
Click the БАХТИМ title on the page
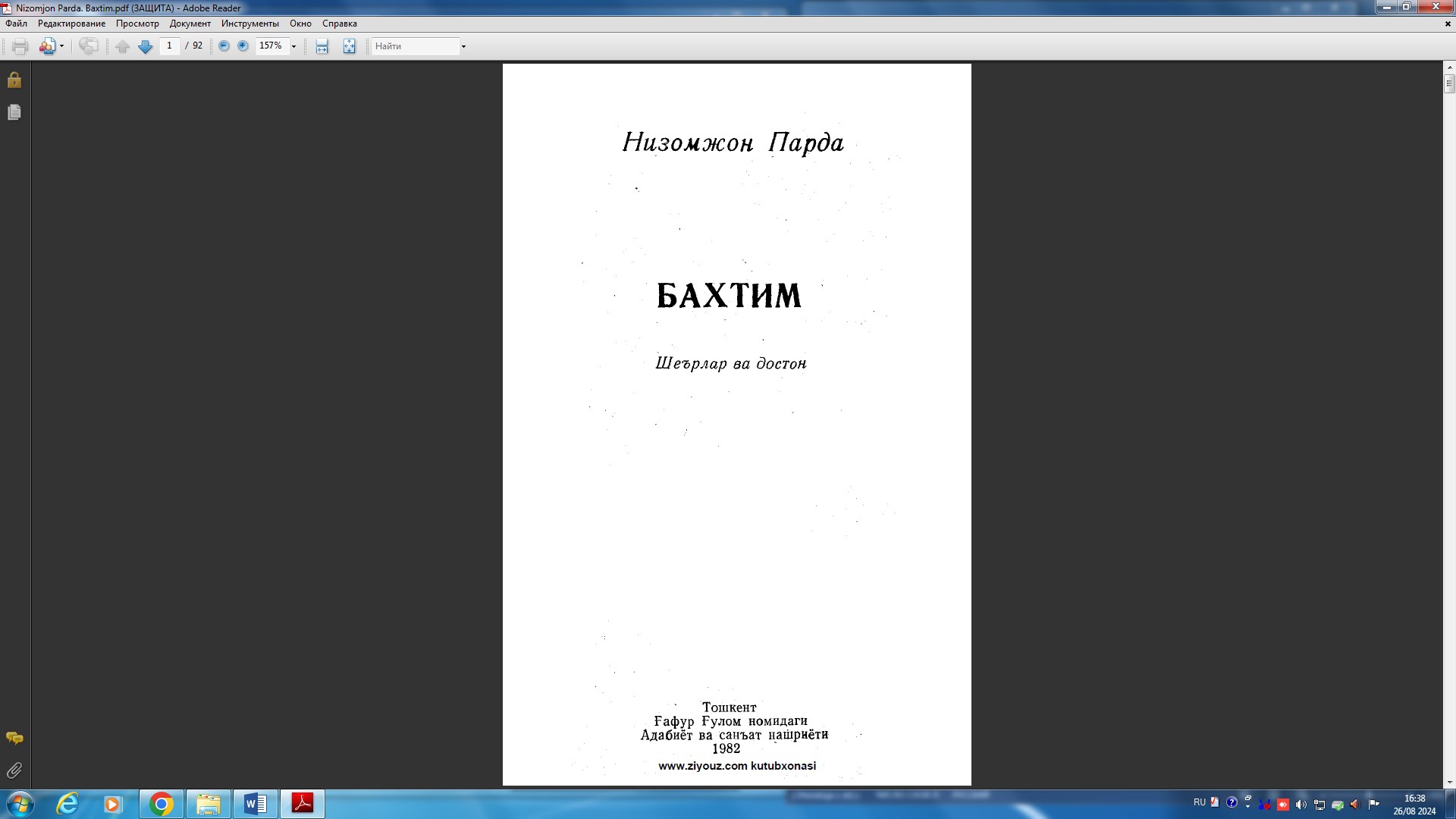(x=729, y=296)
